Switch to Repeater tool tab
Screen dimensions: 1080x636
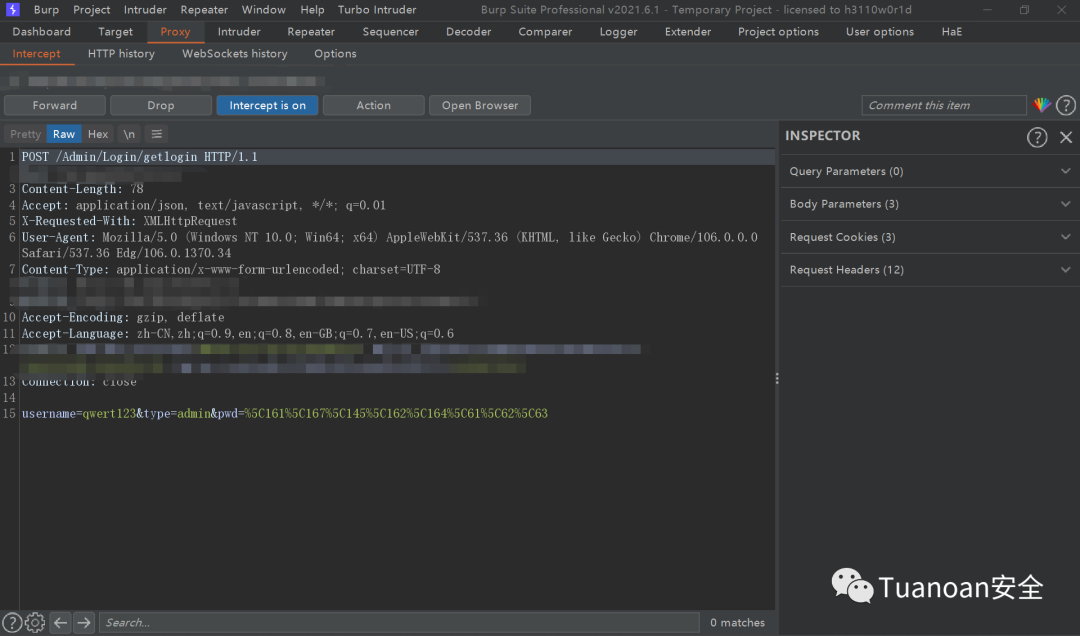click(x=311, y=32)
